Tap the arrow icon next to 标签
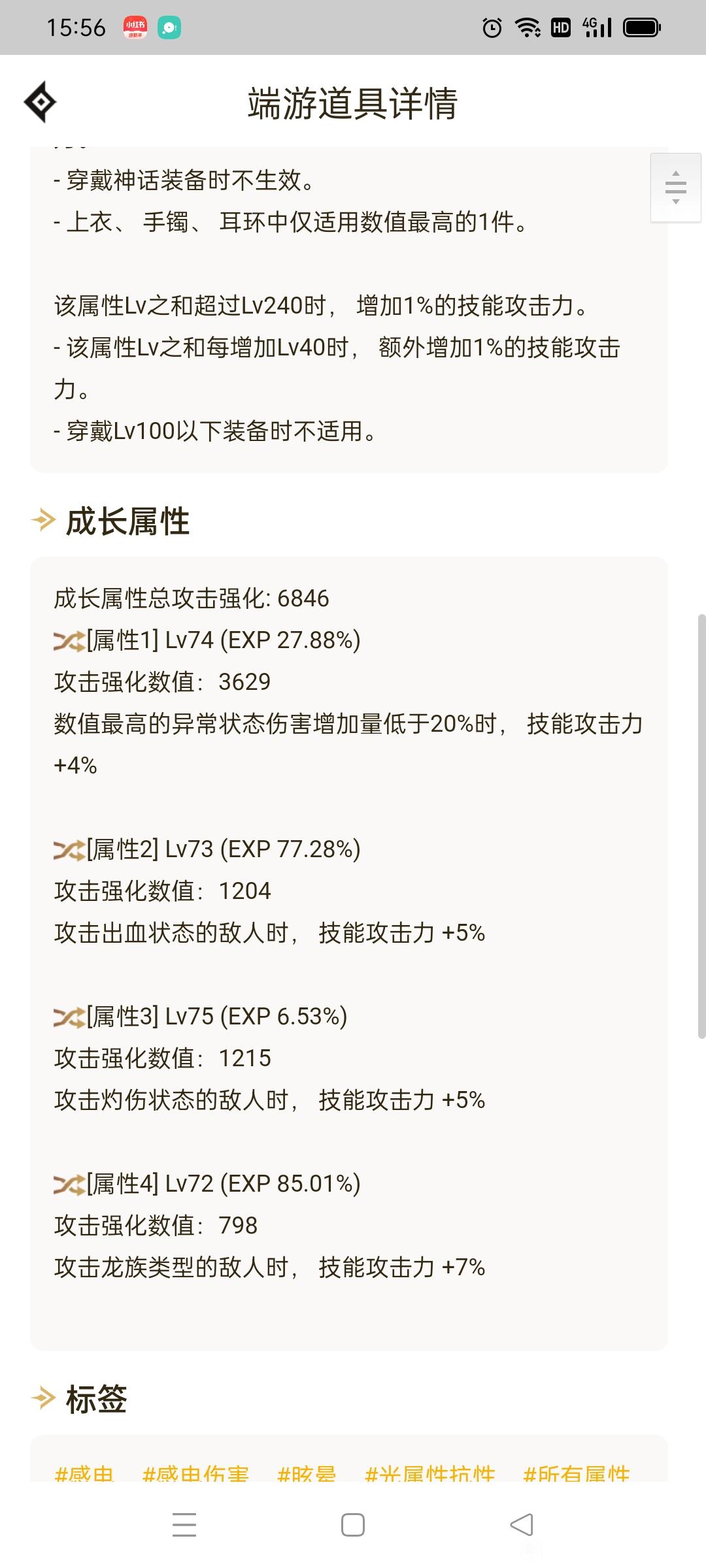This screenshot has width=706, height=1568. coord(44,1399)
